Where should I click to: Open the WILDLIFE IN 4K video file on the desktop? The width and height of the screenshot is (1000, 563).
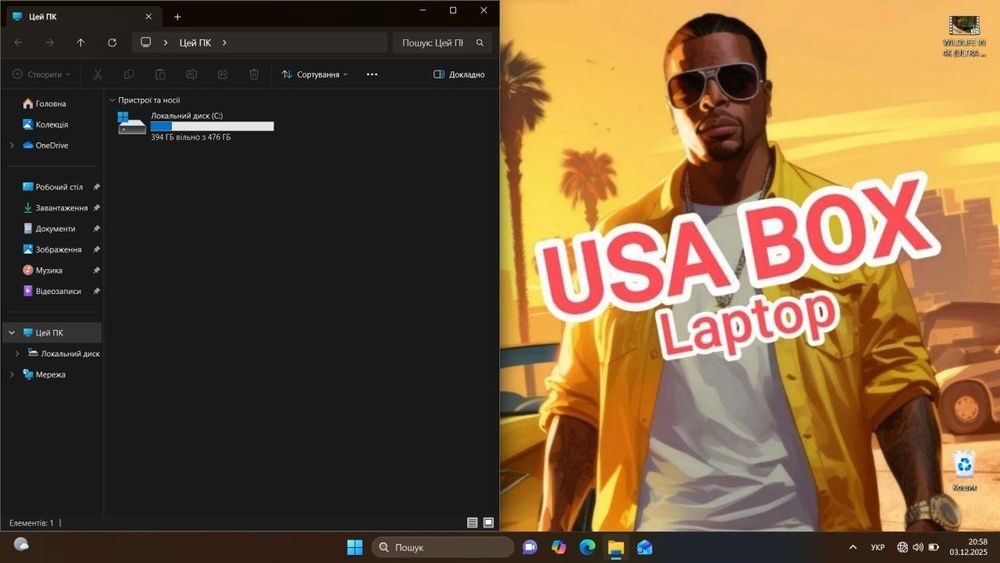[x=964, y=36]
